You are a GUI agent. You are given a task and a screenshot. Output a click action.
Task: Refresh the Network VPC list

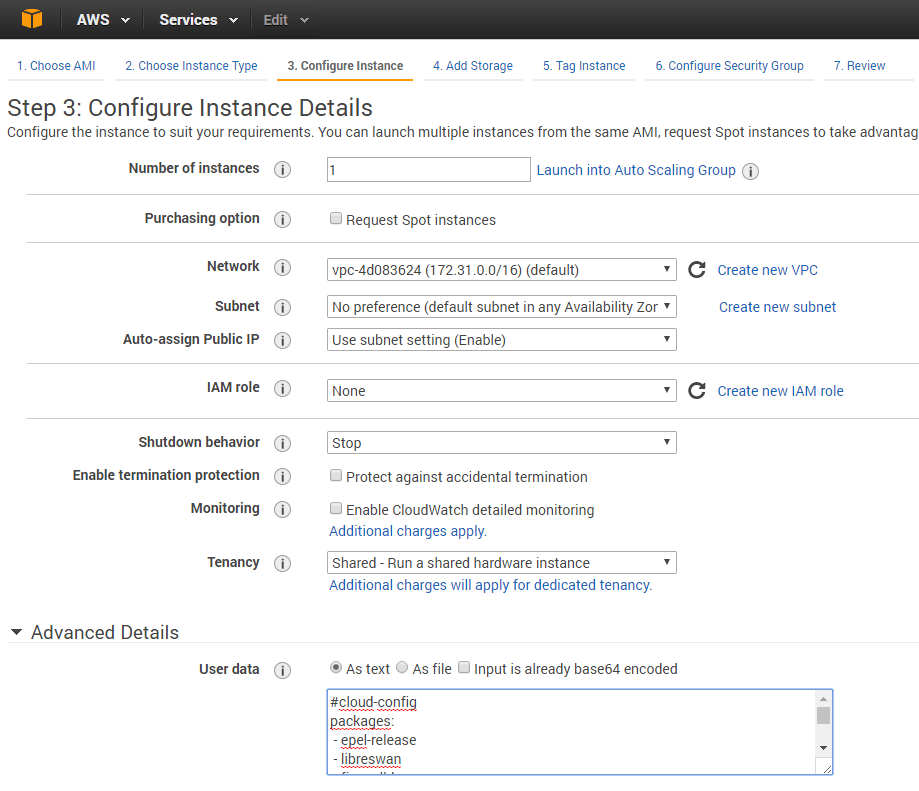697,270
